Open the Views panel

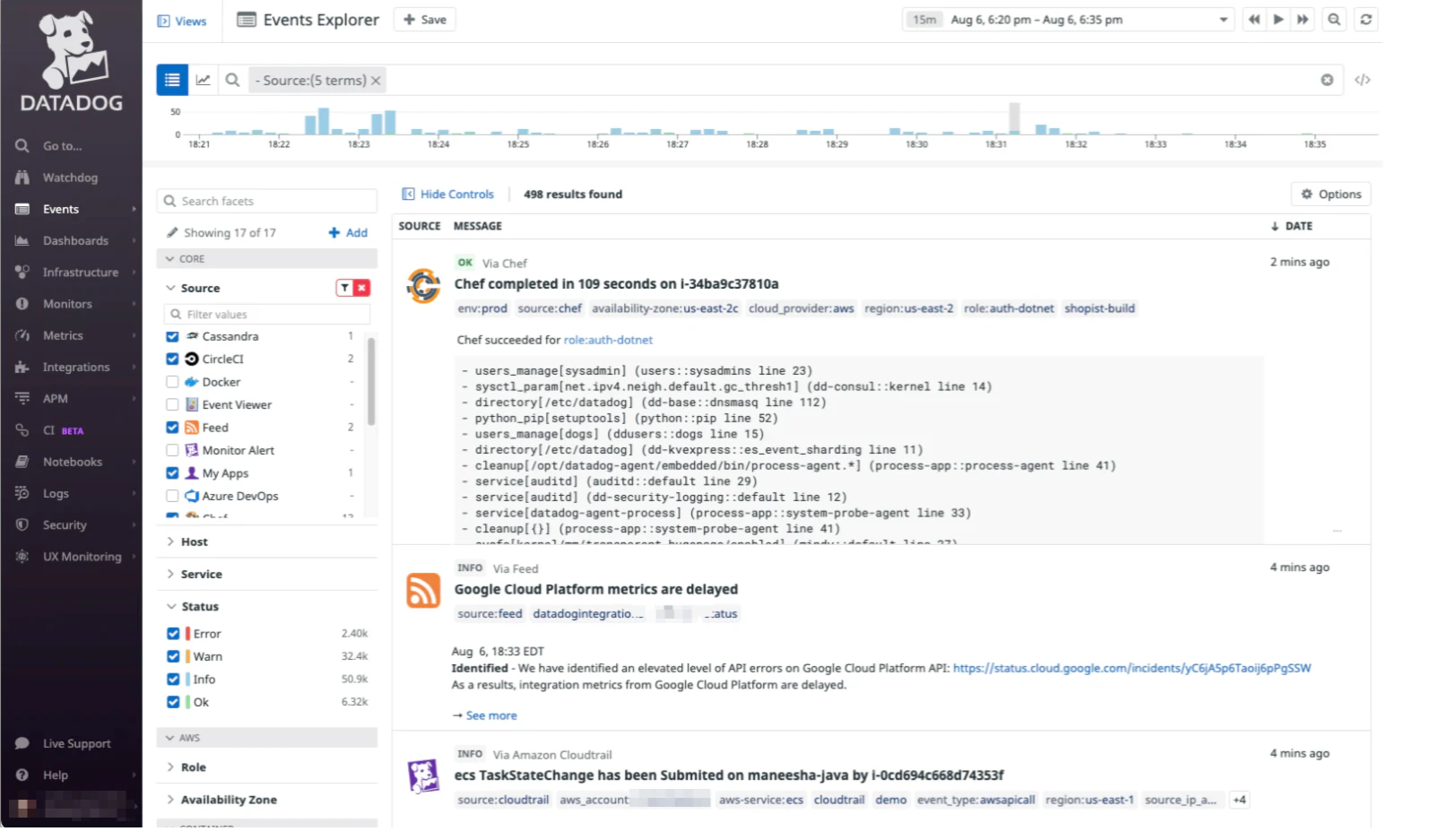(182, 21)
